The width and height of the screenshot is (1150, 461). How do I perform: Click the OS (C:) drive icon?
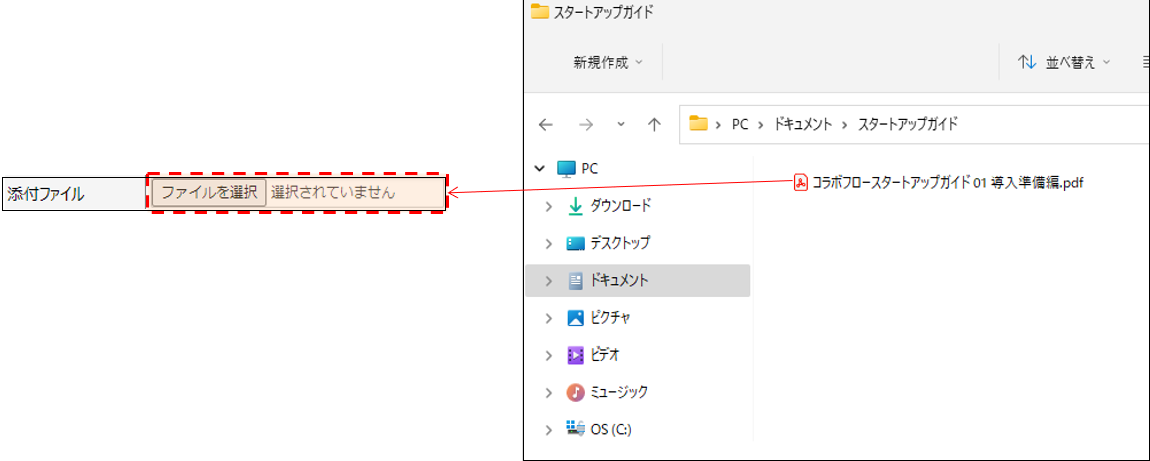[576, 428]
